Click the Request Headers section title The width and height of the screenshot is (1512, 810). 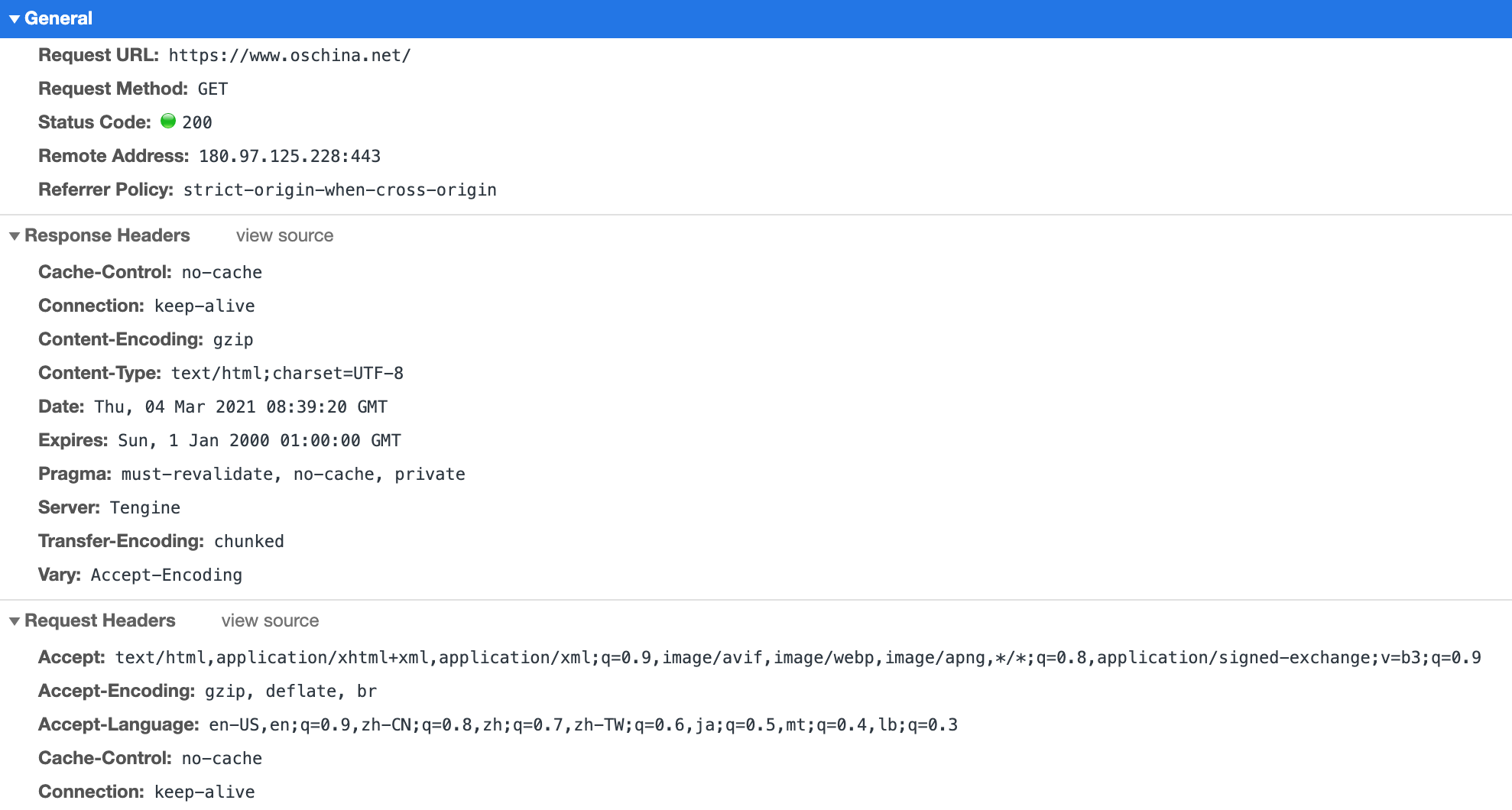(x=100, y=620)
